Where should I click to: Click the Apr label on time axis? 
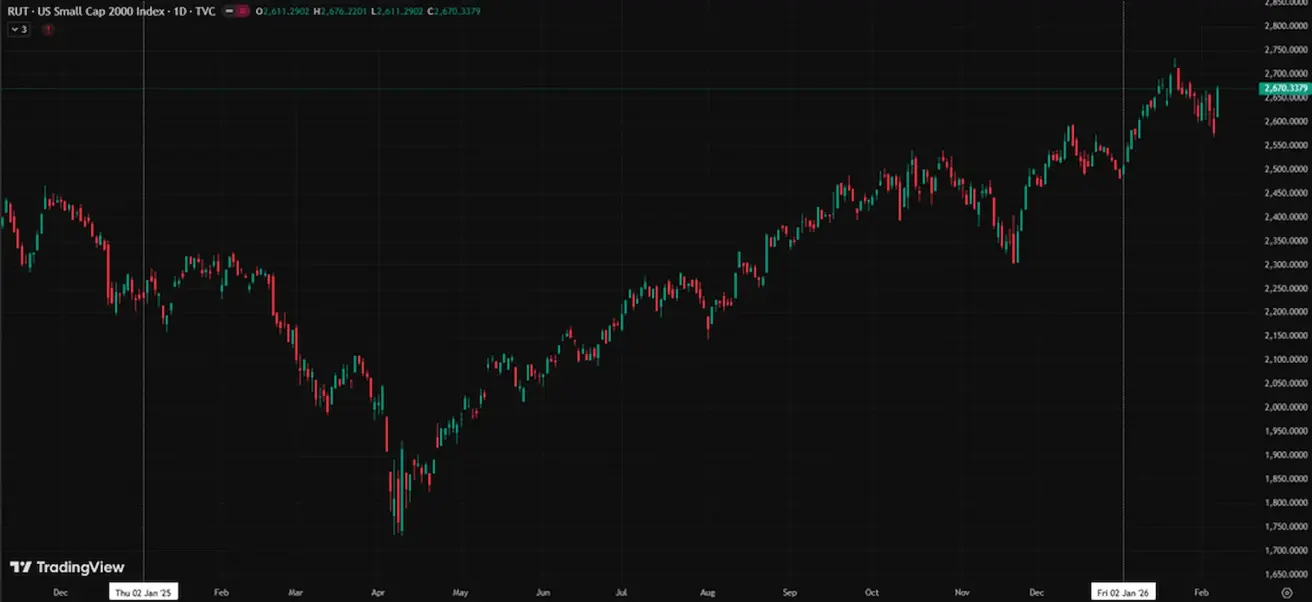pos(377,592)
